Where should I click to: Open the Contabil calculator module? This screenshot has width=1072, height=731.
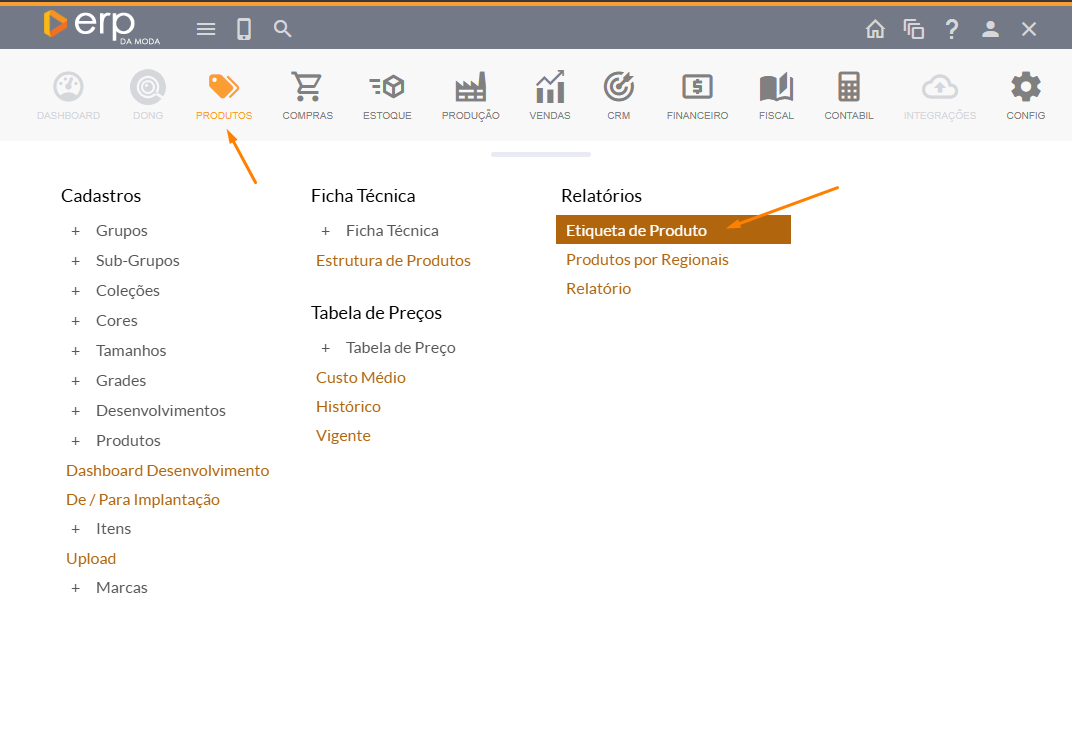[x=848, y=89]
